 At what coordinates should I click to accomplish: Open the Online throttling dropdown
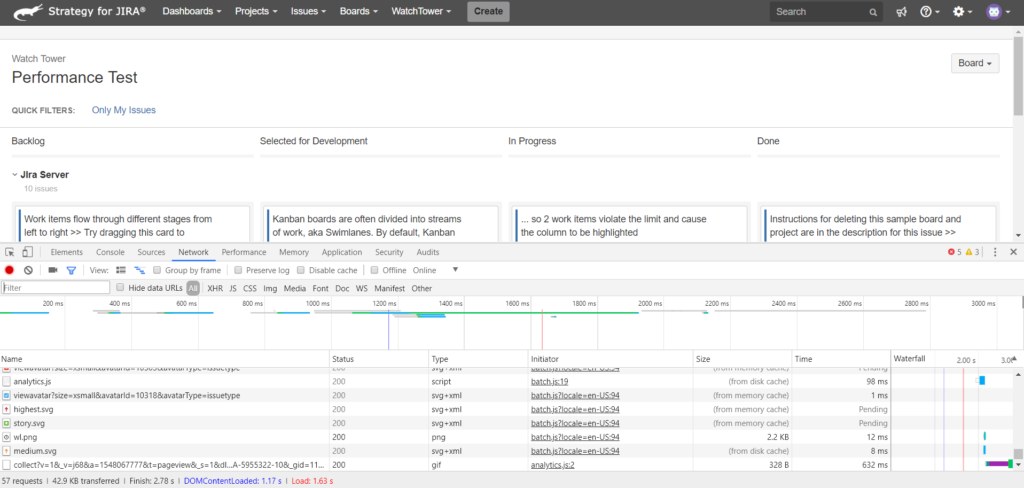pos(436,270)
